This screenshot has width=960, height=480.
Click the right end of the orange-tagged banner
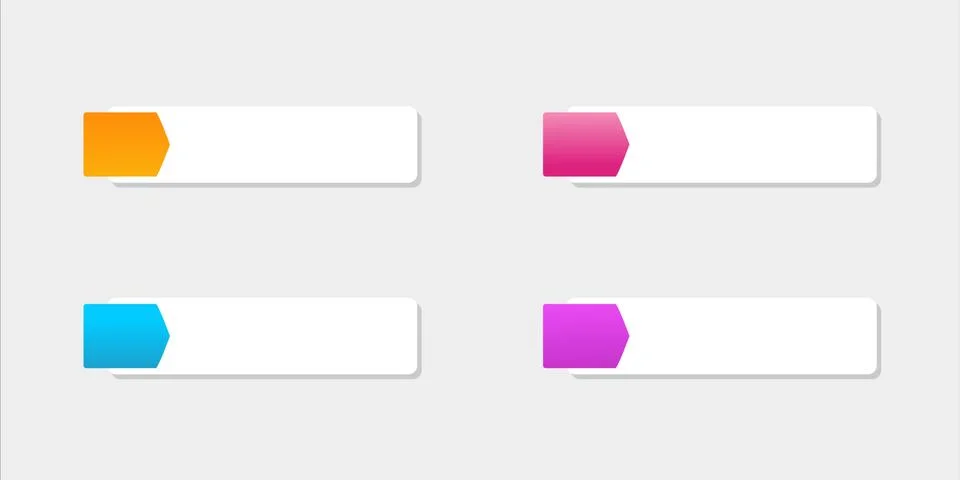click(405, 144)
